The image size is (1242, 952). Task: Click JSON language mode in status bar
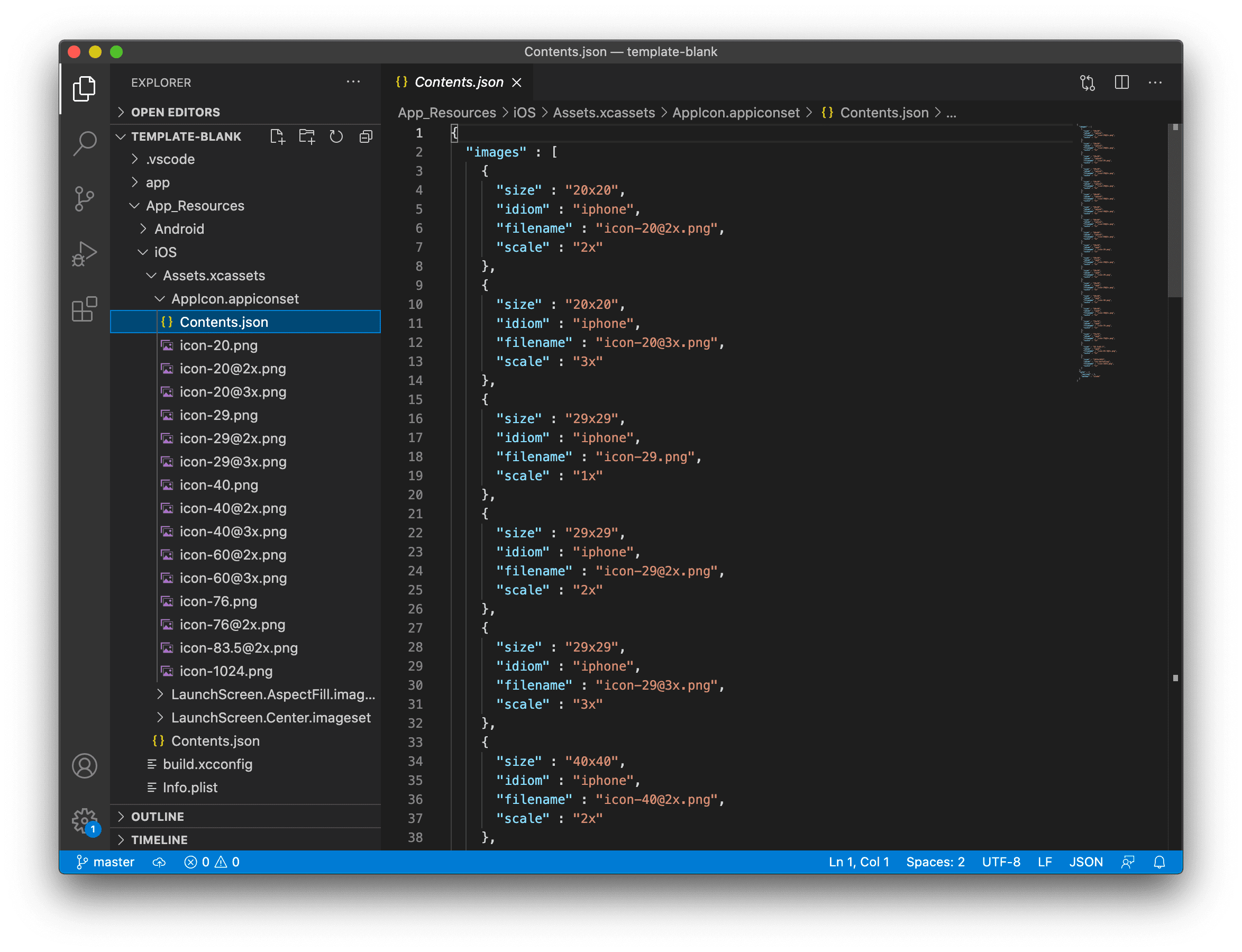[x=1085, y=862]
